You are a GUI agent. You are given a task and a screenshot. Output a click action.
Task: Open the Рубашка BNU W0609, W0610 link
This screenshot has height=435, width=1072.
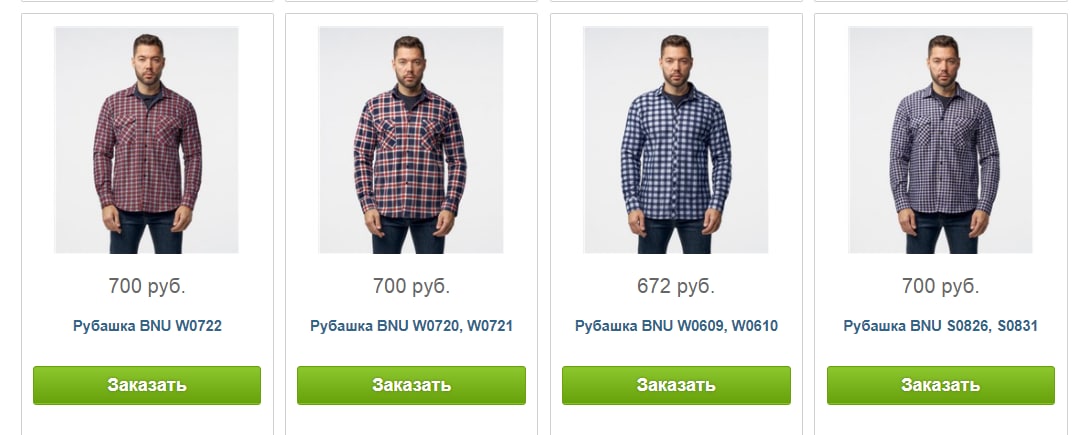pyautogui.click(x=676, y=326)
